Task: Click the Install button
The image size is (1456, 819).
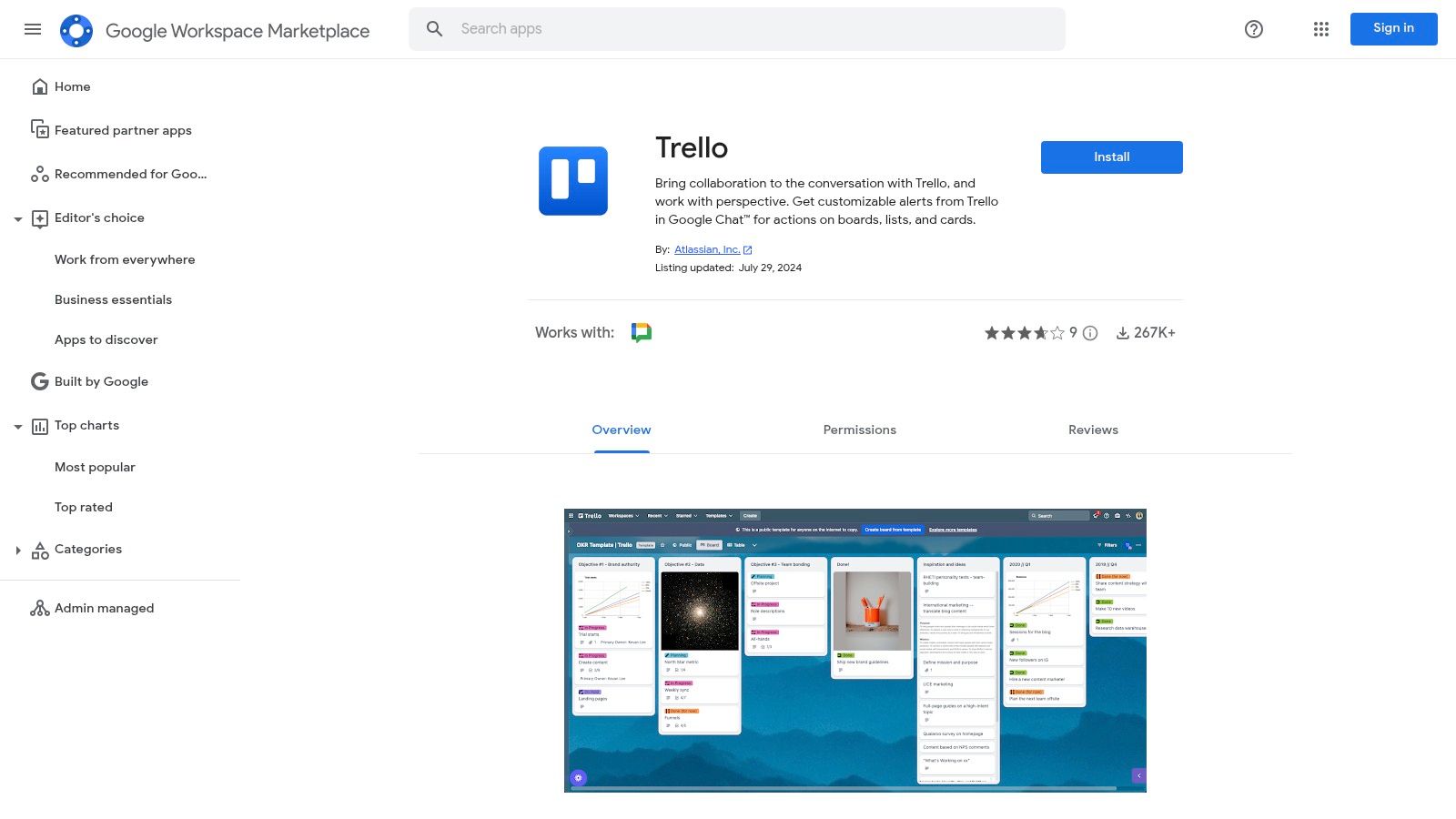Action: coord(1111,157)
